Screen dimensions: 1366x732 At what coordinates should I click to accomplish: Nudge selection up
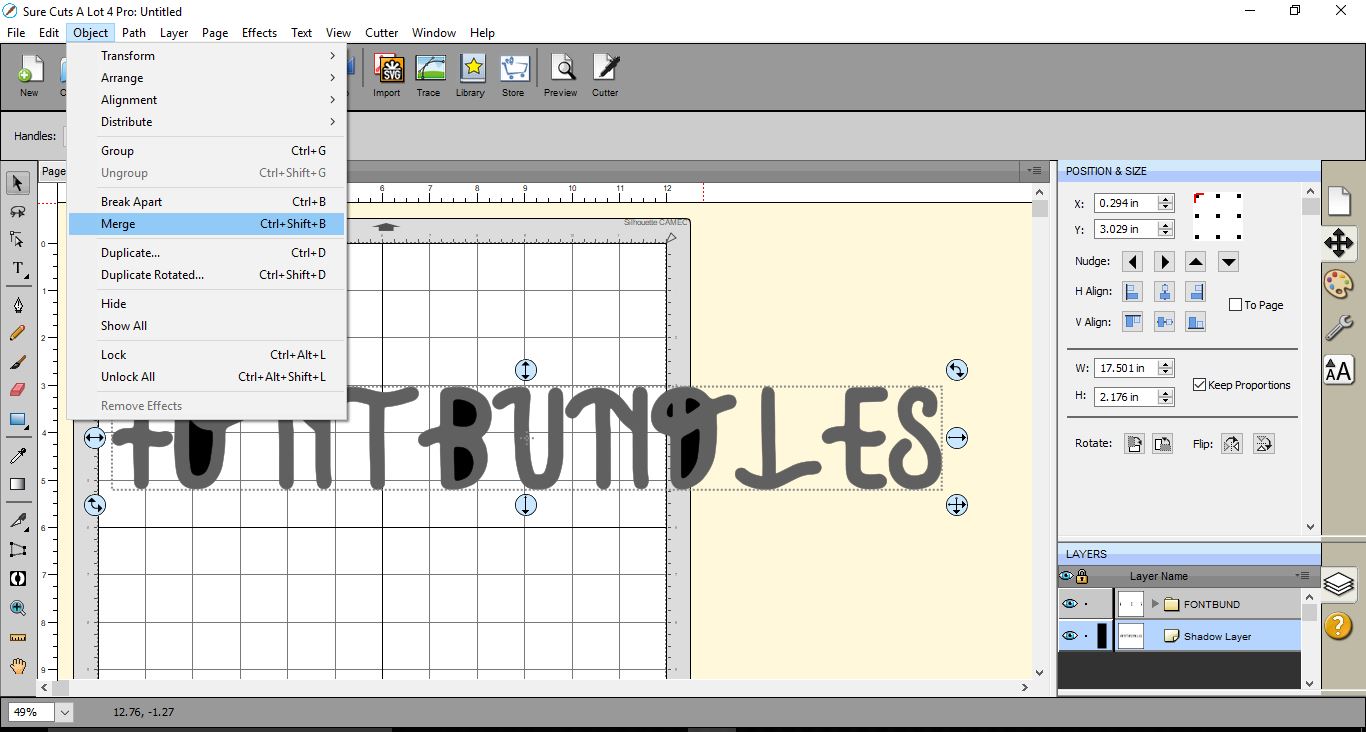click(1196, 262)
